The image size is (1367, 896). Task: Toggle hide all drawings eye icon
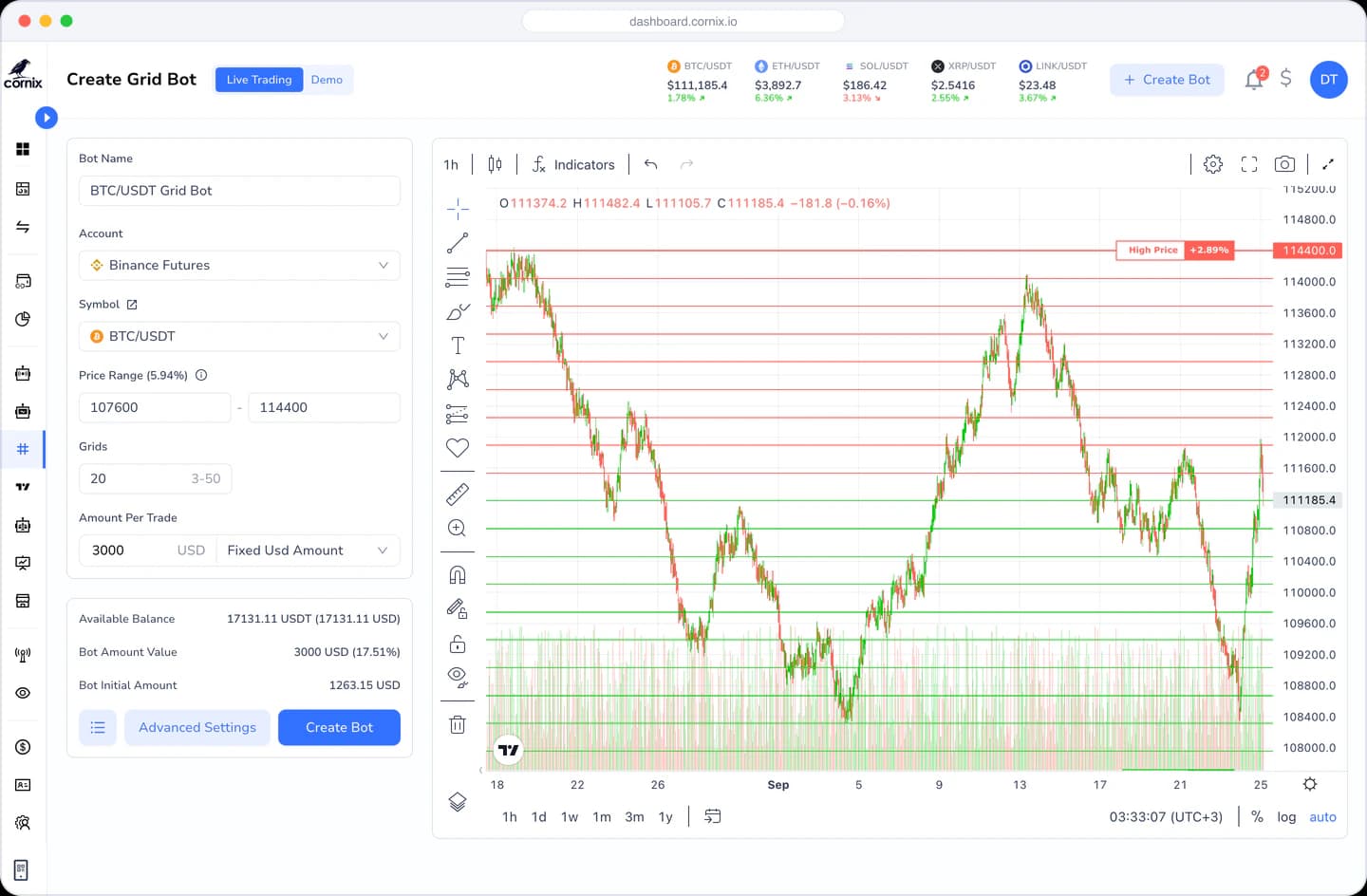tap(458, 677)
